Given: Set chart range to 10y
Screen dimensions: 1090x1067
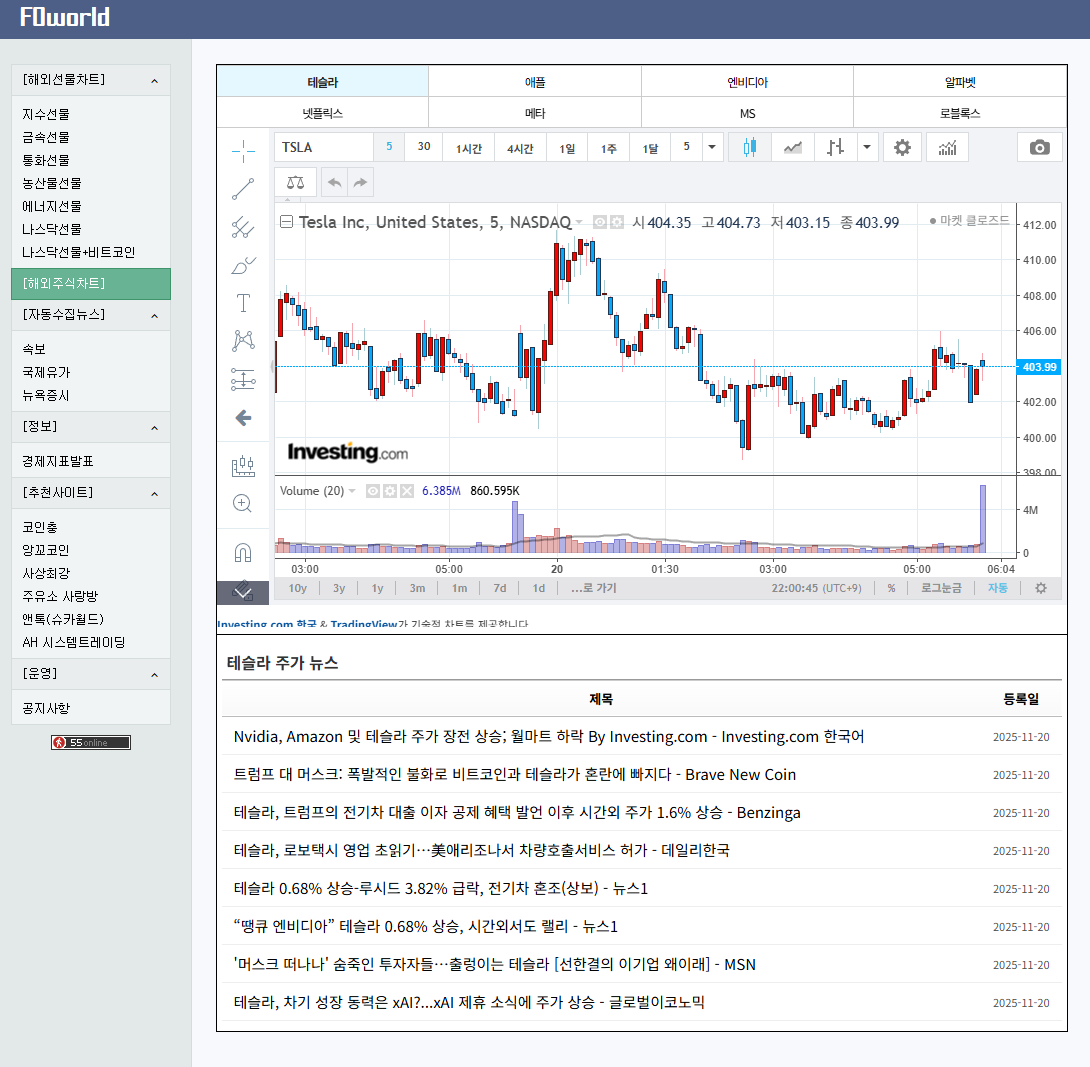Looking at the screenshot, I should click(x=298, y=588).
